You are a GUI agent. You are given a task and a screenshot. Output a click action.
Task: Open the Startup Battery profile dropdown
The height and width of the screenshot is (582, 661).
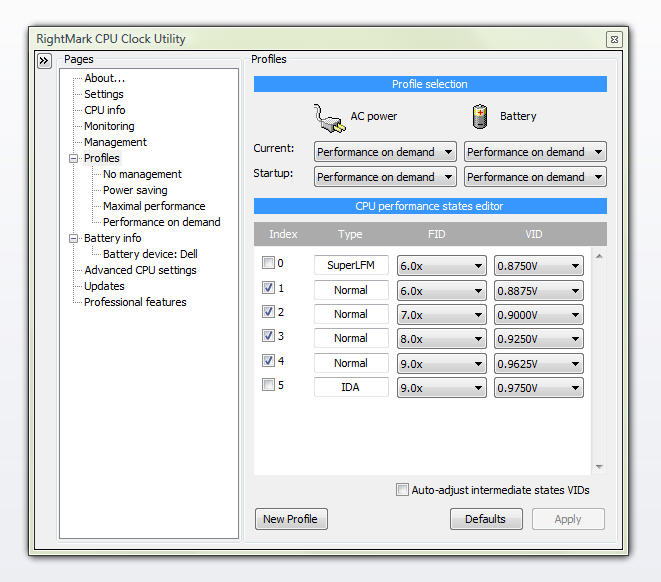(535, 177)
